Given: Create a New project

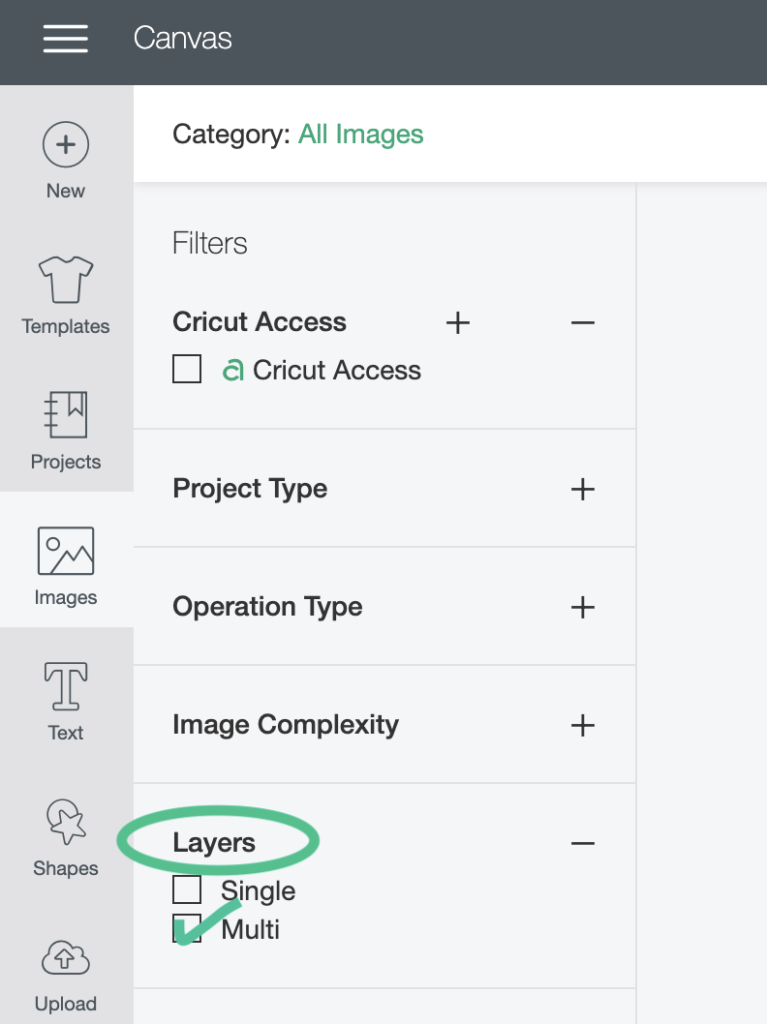Looking at the screenshot, I should click(x=65, y=161).
